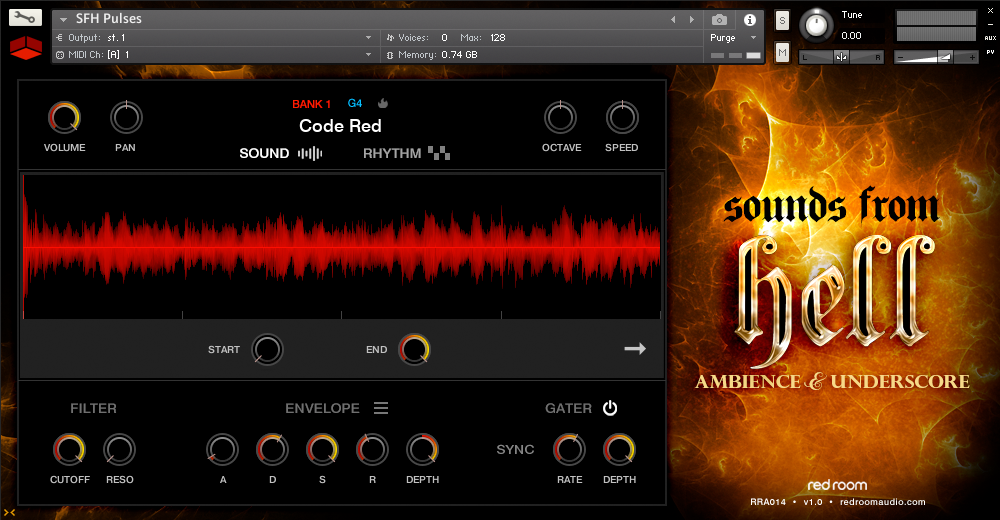Click the filter CUTOFF knob
The height and width of the screenshot is (520, 1000).
click(x=69, y=449)
